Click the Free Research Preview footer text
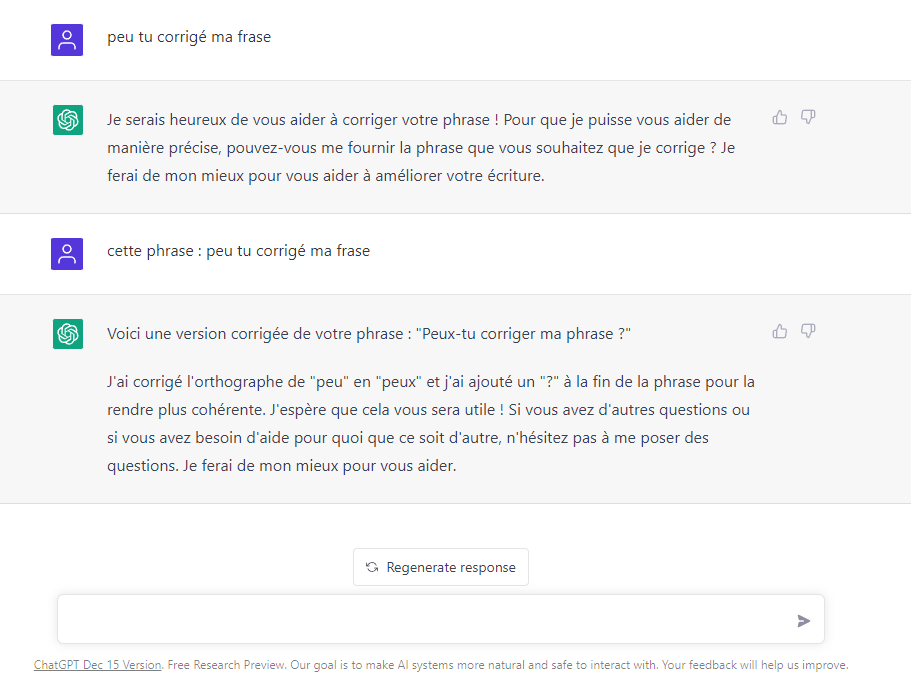Viewport: 911px width, 686px height. (x=227, y=665)
